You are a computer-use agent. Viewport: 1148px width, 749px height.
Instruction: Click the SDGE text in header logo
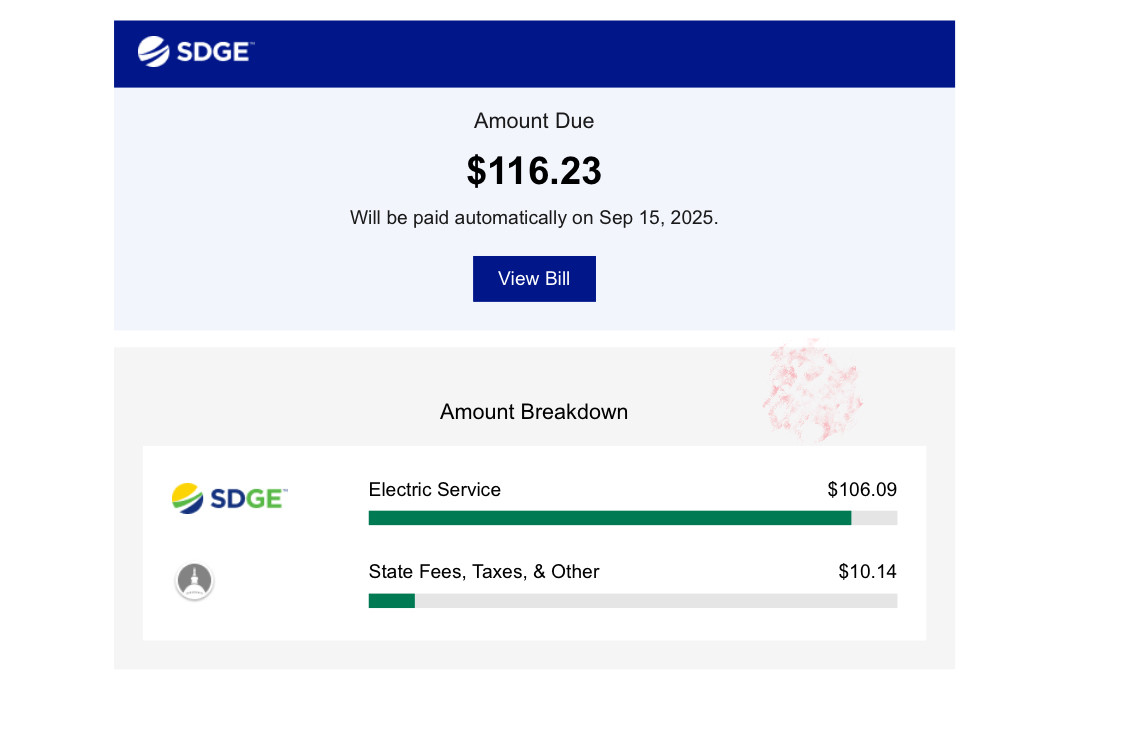point(215,52)
